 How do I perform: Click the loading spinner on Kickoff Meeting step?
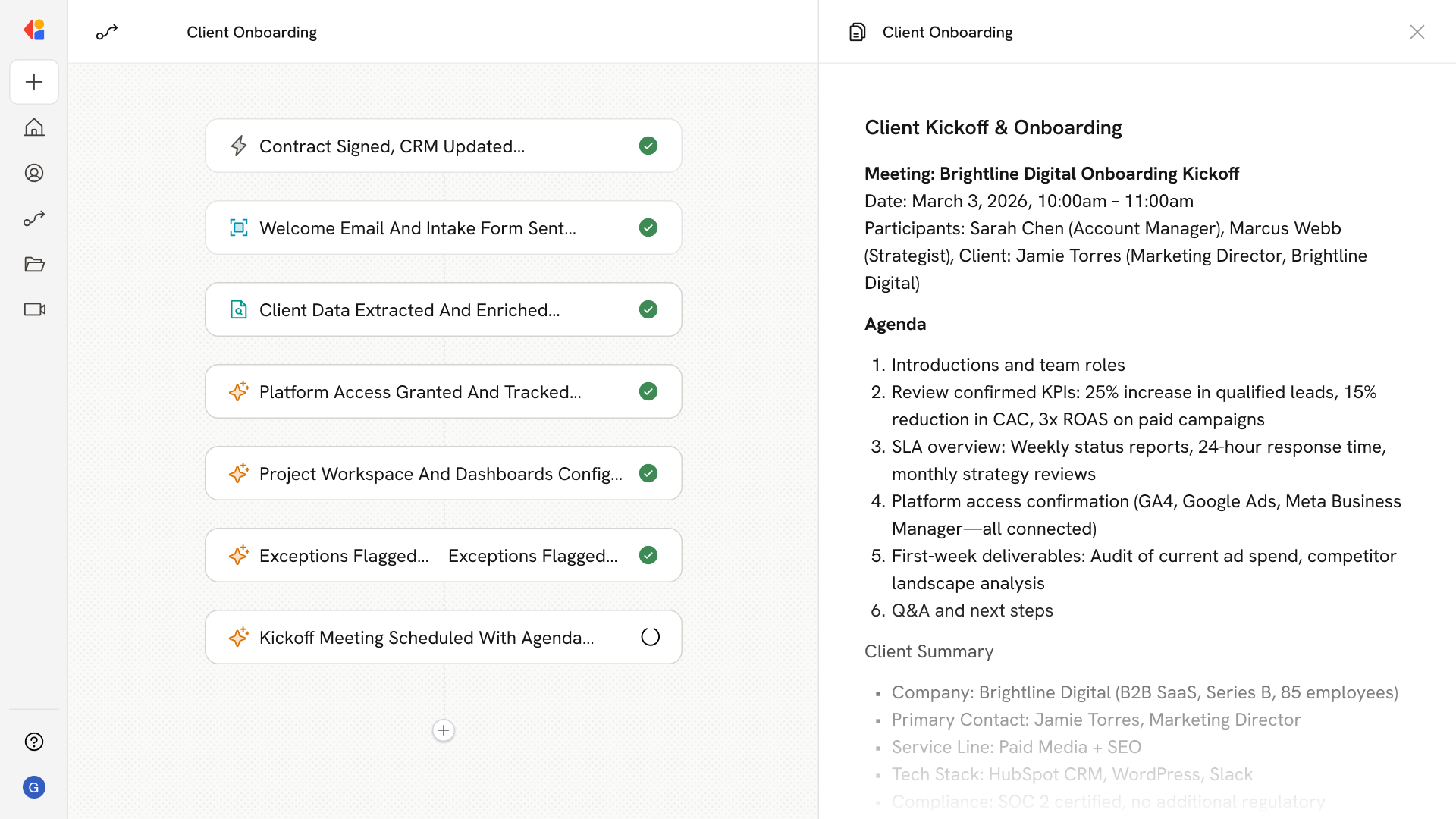[x=650, y=637]
